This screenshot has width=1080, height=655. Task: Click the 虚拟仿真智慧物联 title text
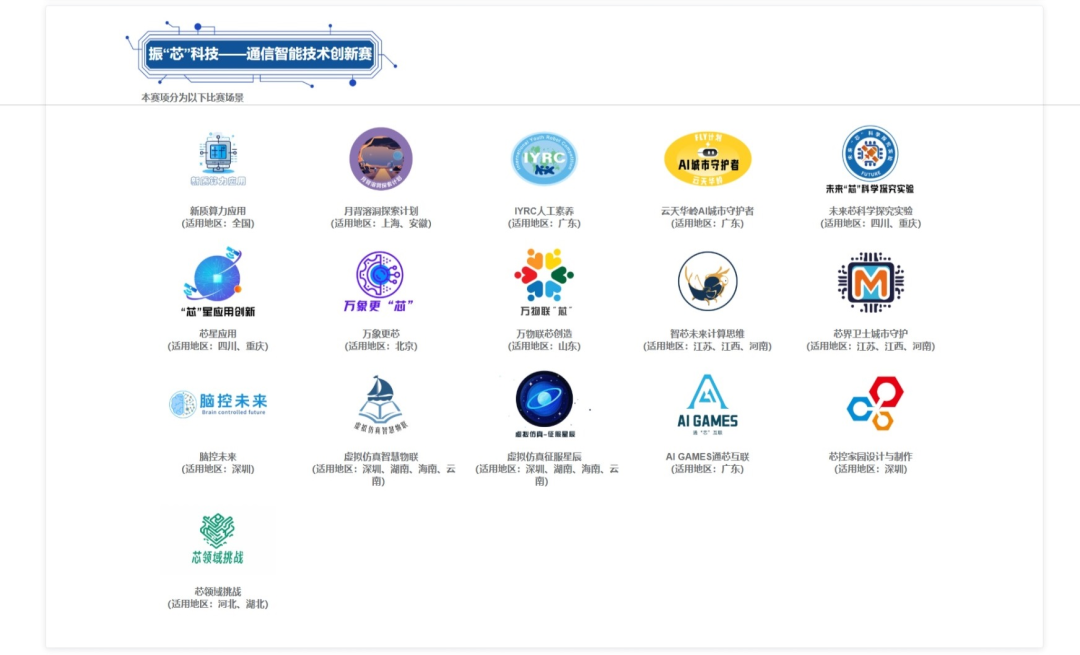381,457
